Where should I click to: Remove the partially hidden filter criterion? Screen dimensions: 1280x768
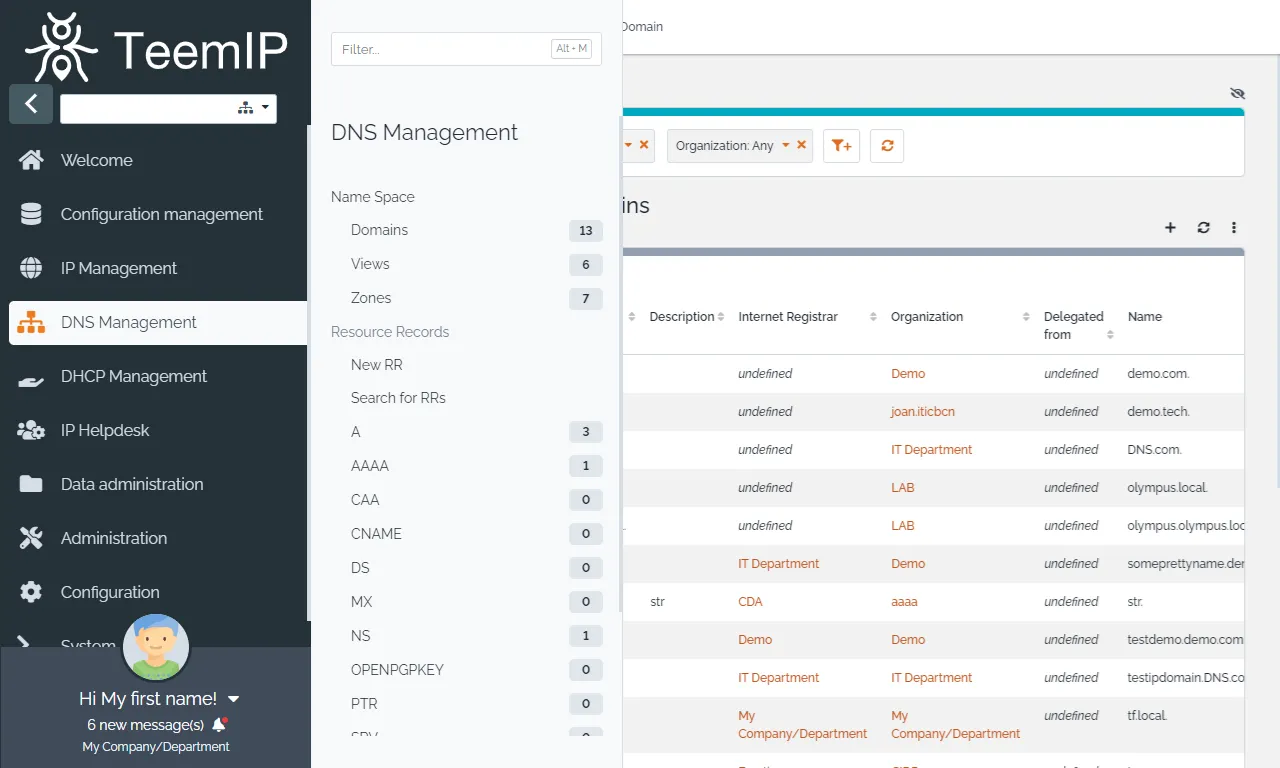click(x=644, y=145)
